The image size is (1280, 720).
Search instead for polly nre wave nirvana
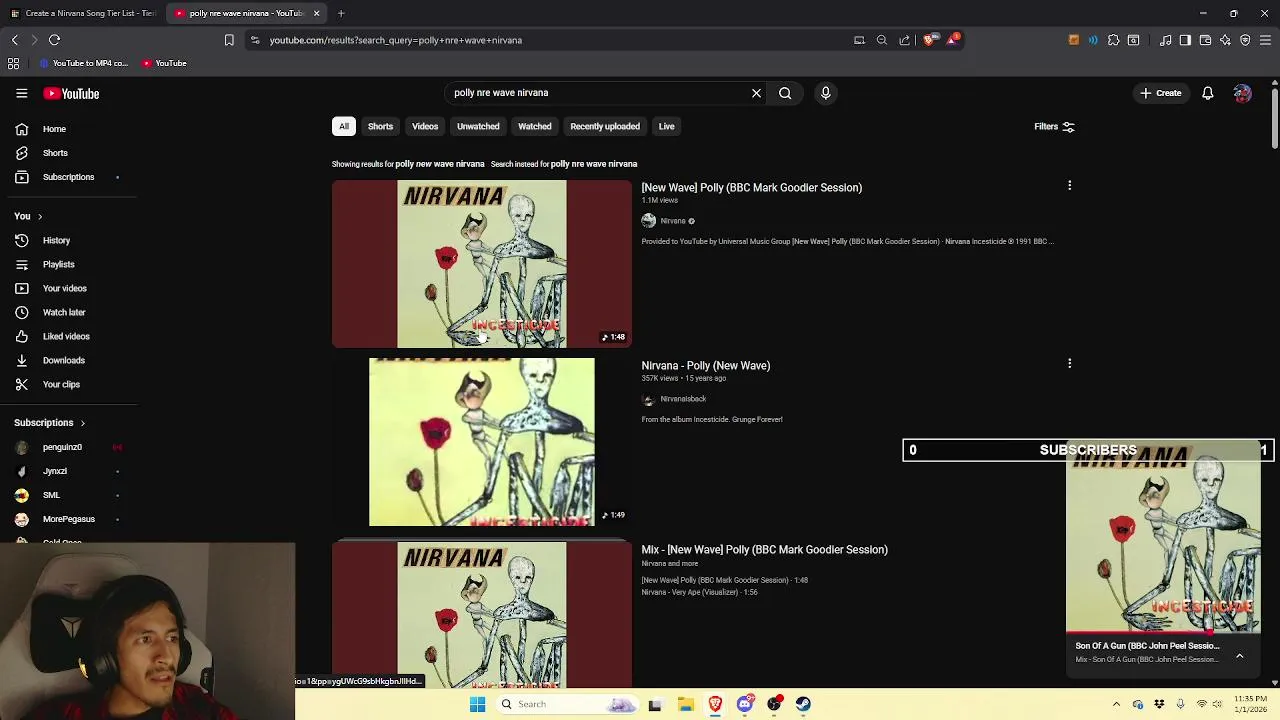pos(593,164)
